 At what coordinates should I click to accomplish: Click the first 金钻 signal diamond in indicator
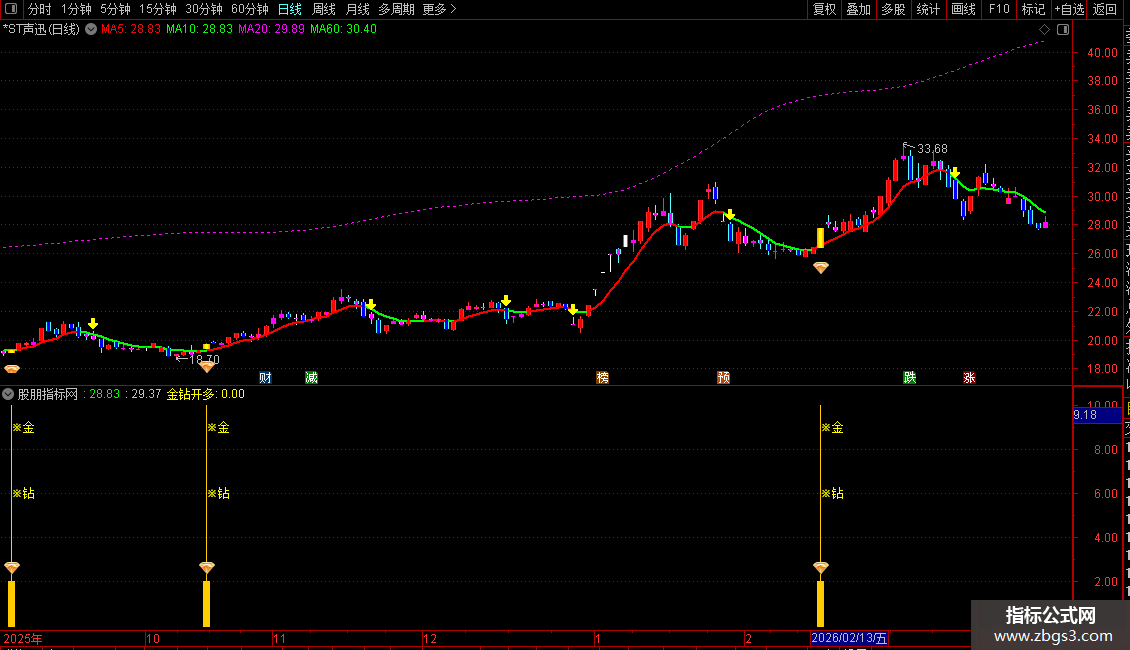point(12,568)
